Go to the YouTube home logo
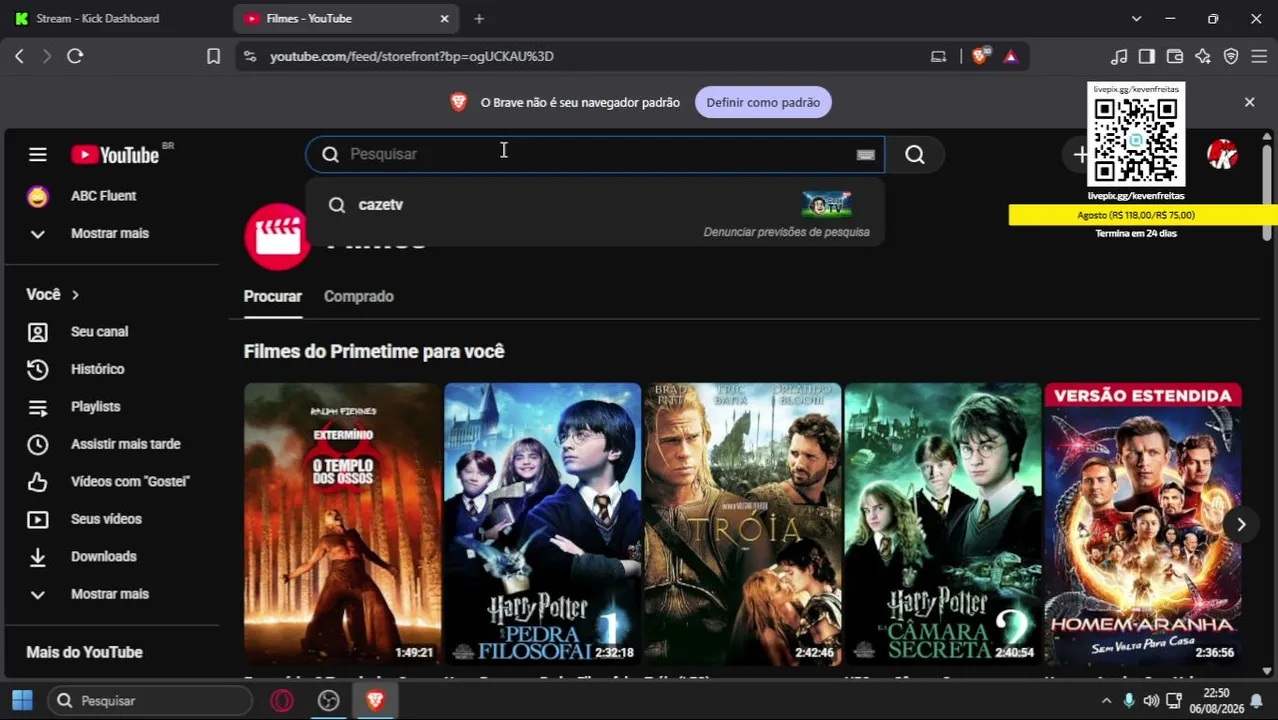The width and height of the screenshot is (1278, 720). (x=116, y=154)
